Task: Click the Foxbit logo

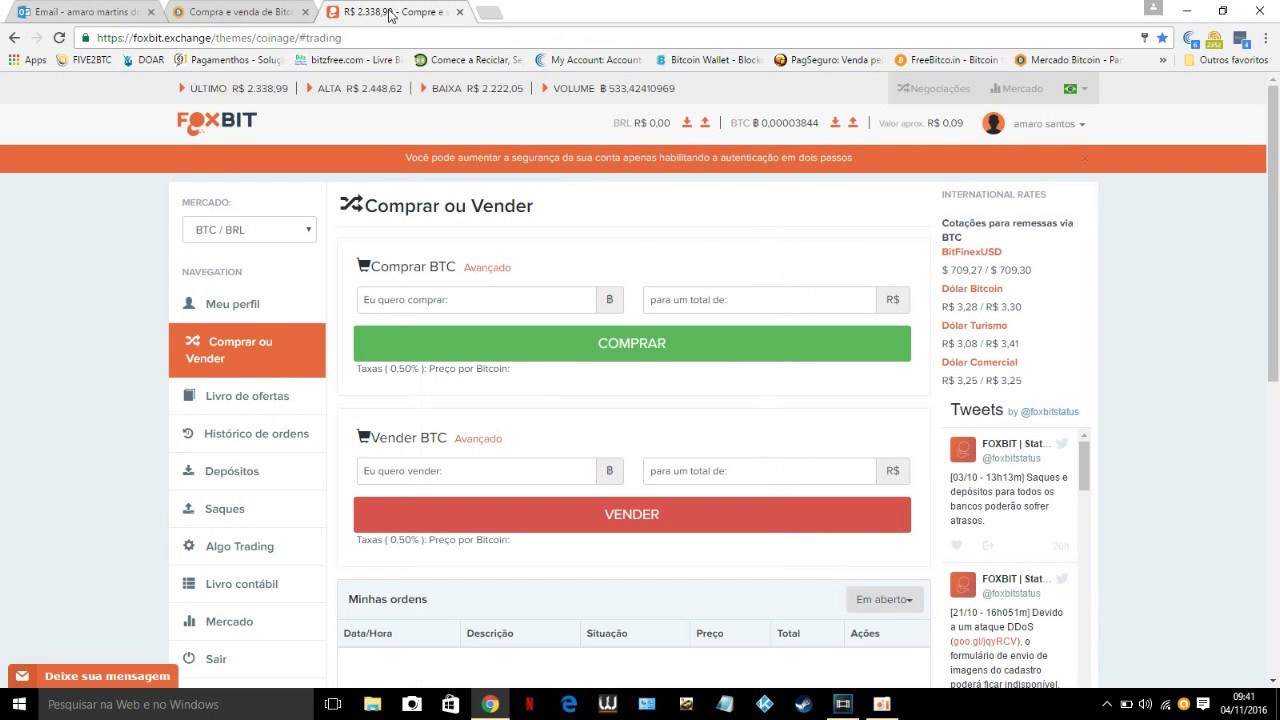Action: (217, 122)
